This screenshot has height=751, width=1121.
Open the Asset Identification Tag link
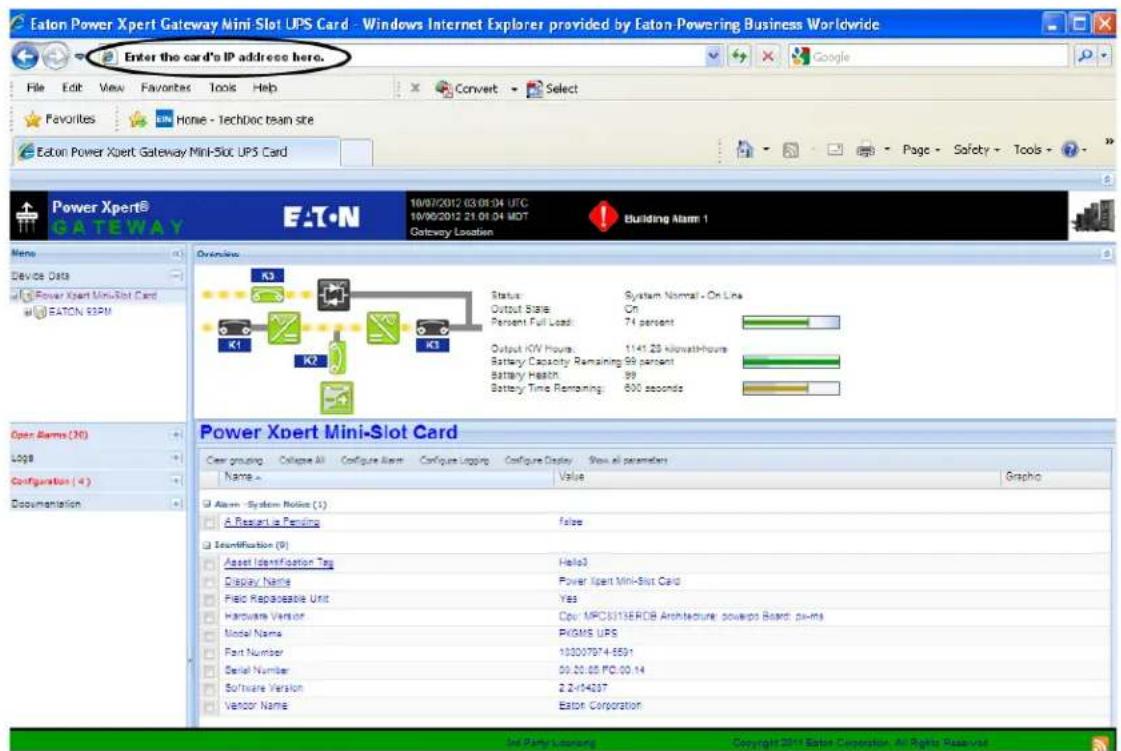pos(279,563)
